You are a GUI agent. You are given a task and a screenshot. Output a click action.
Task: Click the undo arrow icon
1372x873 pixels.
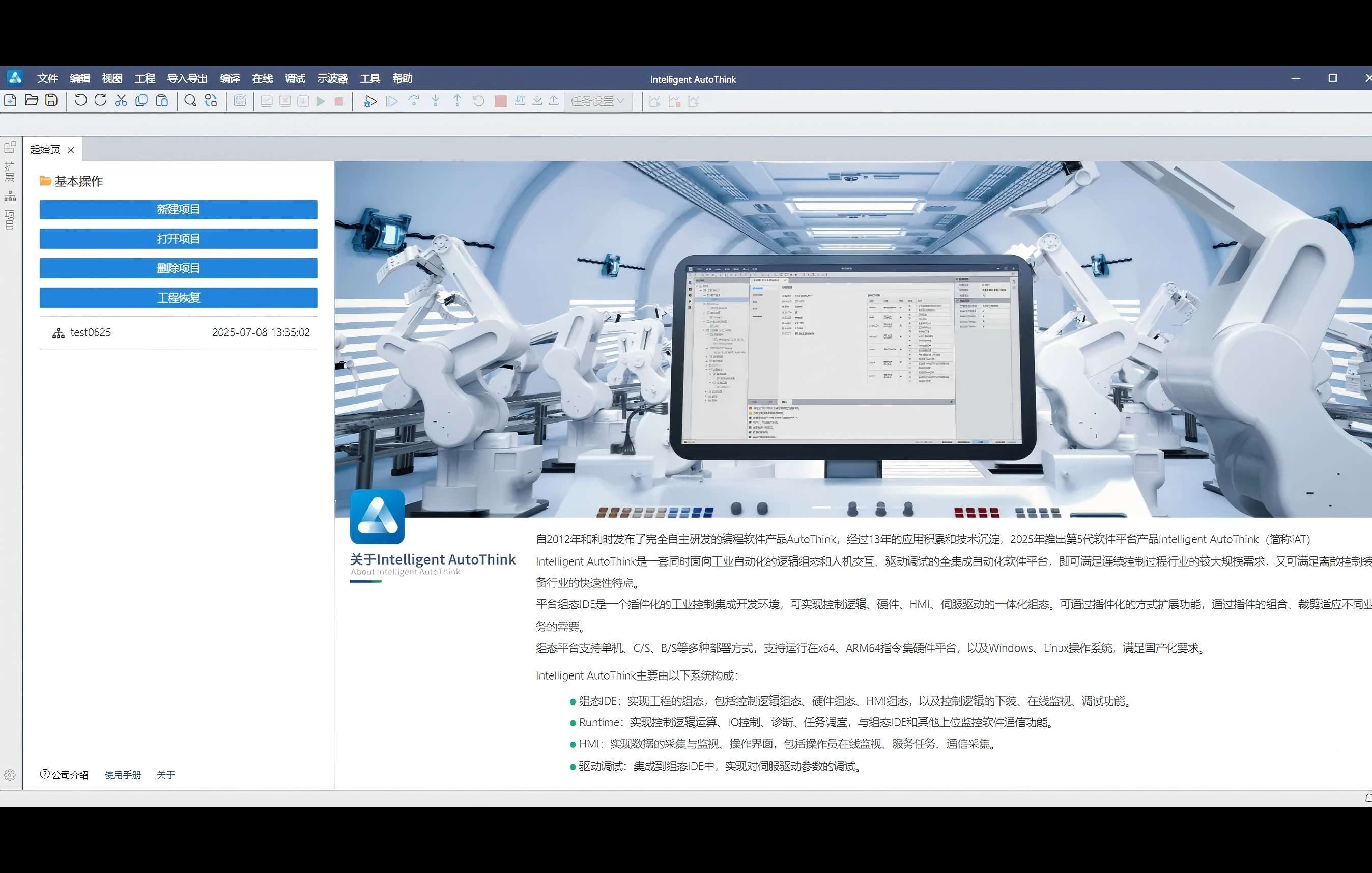[81, 101]
